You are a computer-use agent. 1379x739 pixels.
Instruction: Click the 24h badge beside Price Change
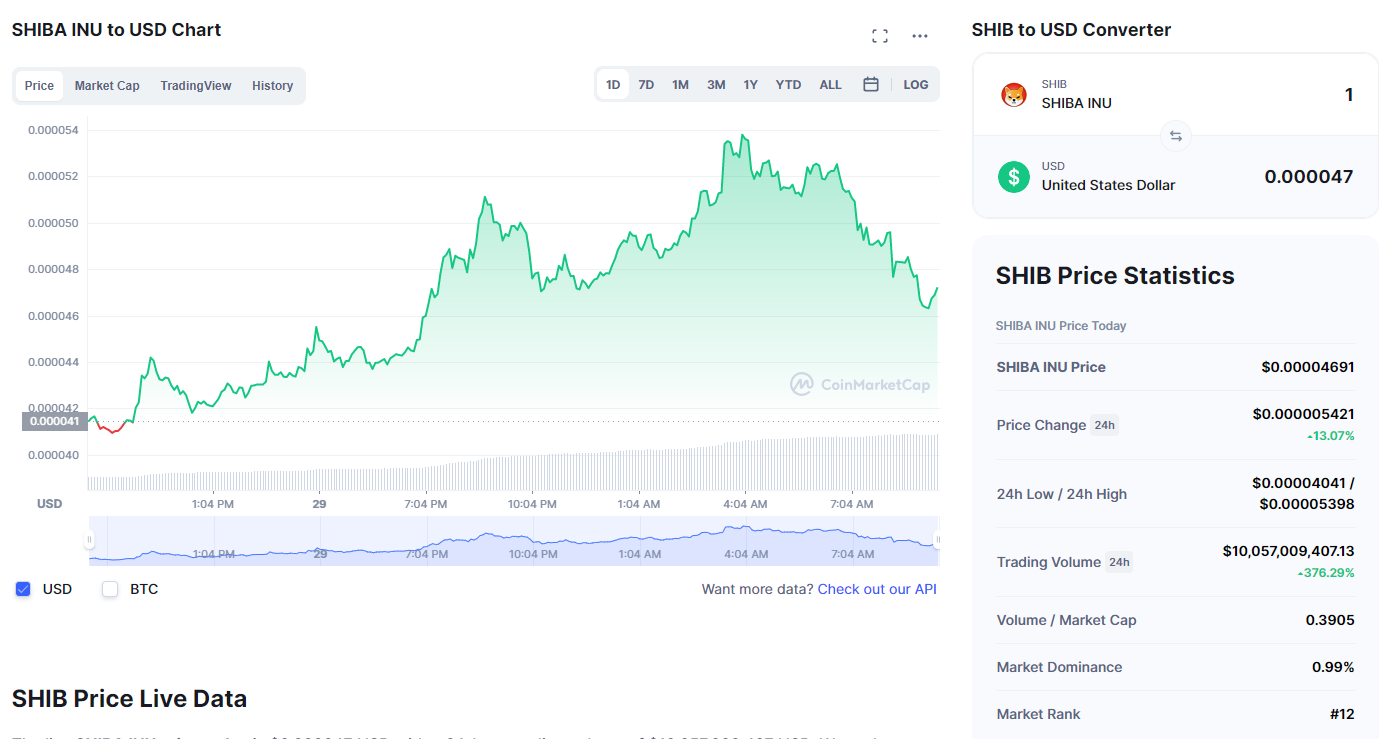coord(1104,425)
